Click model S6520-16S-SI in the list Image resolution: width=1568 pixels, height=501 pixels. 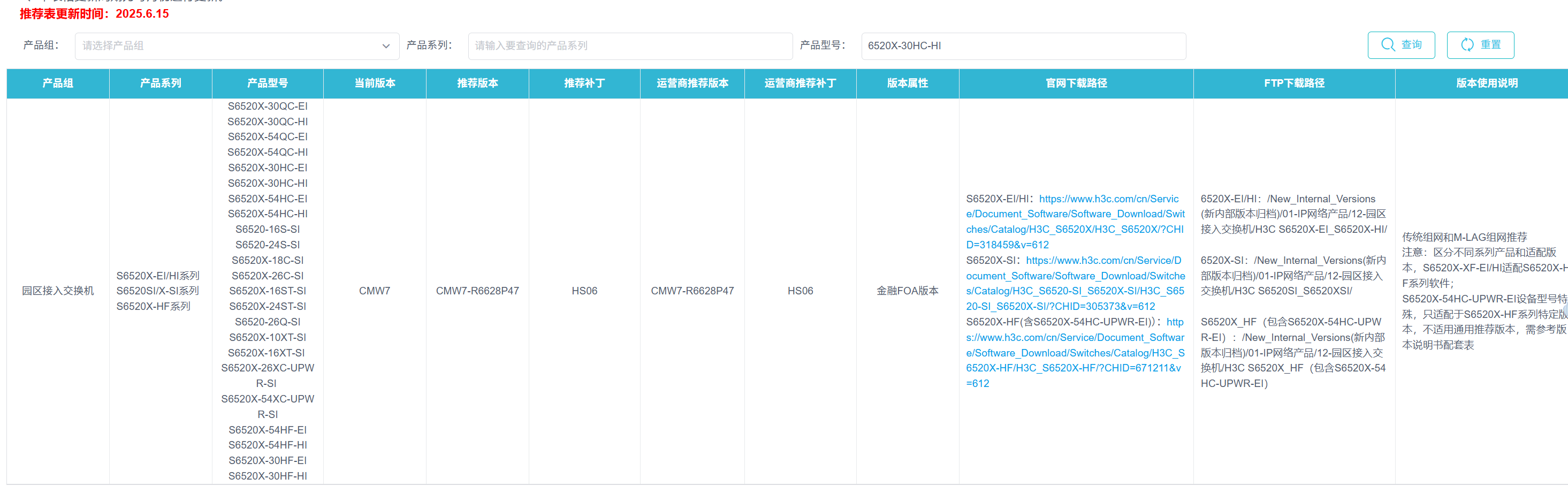pos(268,230)
